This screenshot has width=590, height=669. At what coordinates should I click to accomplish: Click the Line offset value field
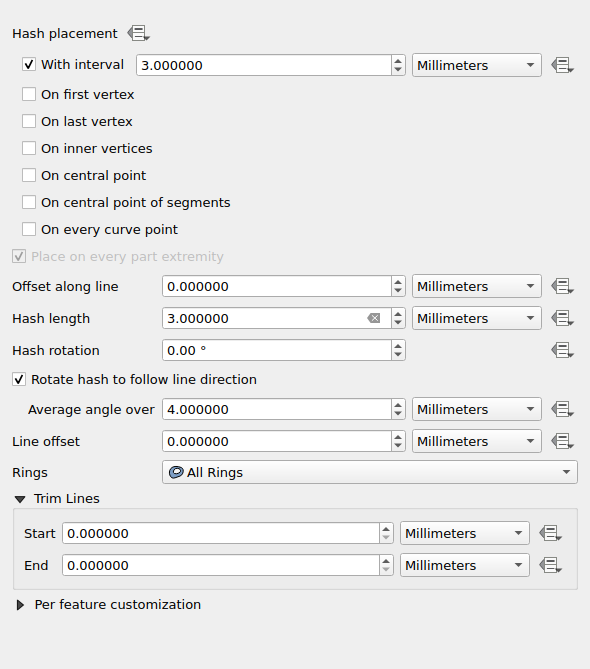coord(276,441)
